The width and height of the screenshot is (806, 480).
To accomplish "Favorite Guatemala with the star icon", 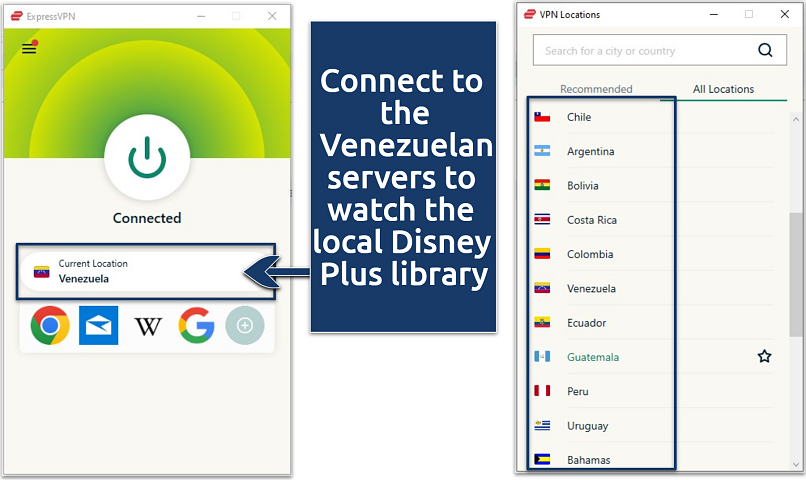I will pyautogui.click(x=764, y=356).
